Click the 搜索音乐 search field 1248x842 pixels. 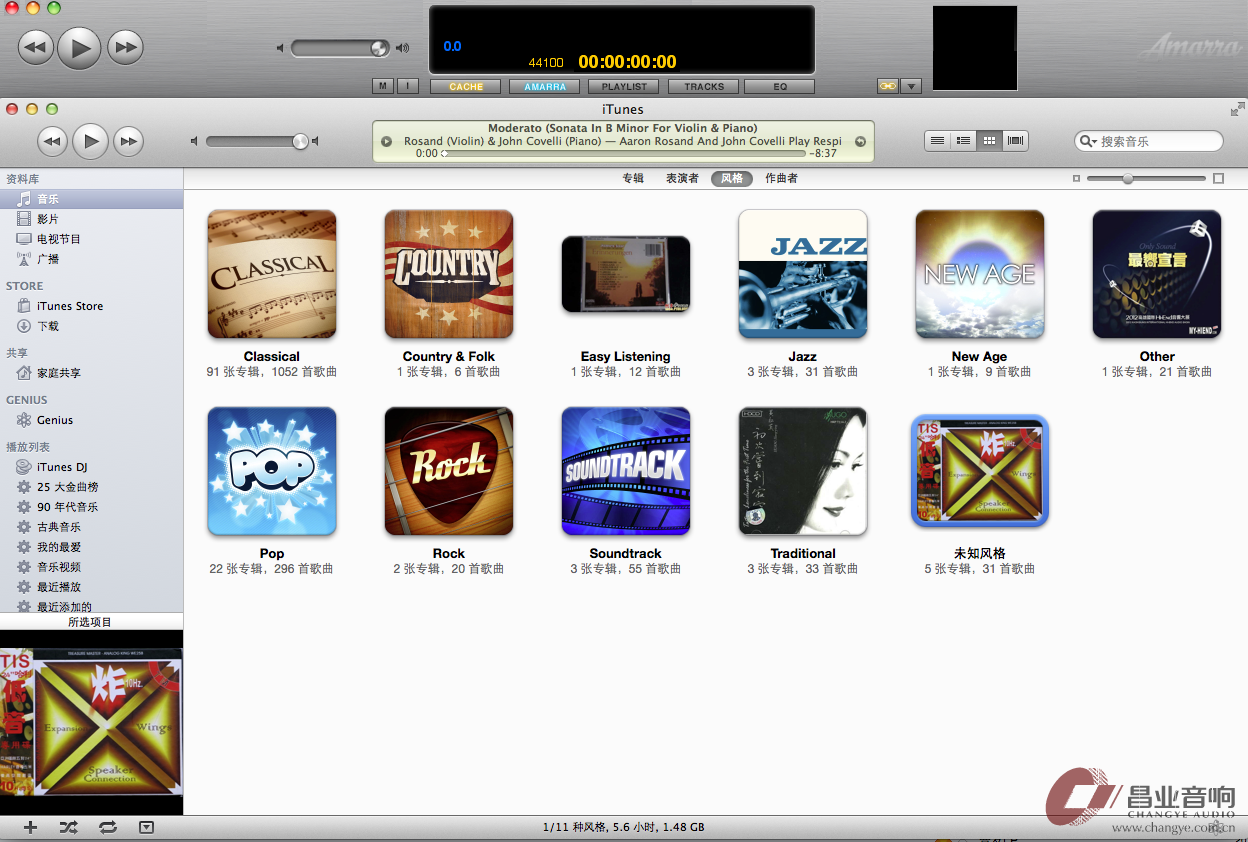(x=1149, y=141)
